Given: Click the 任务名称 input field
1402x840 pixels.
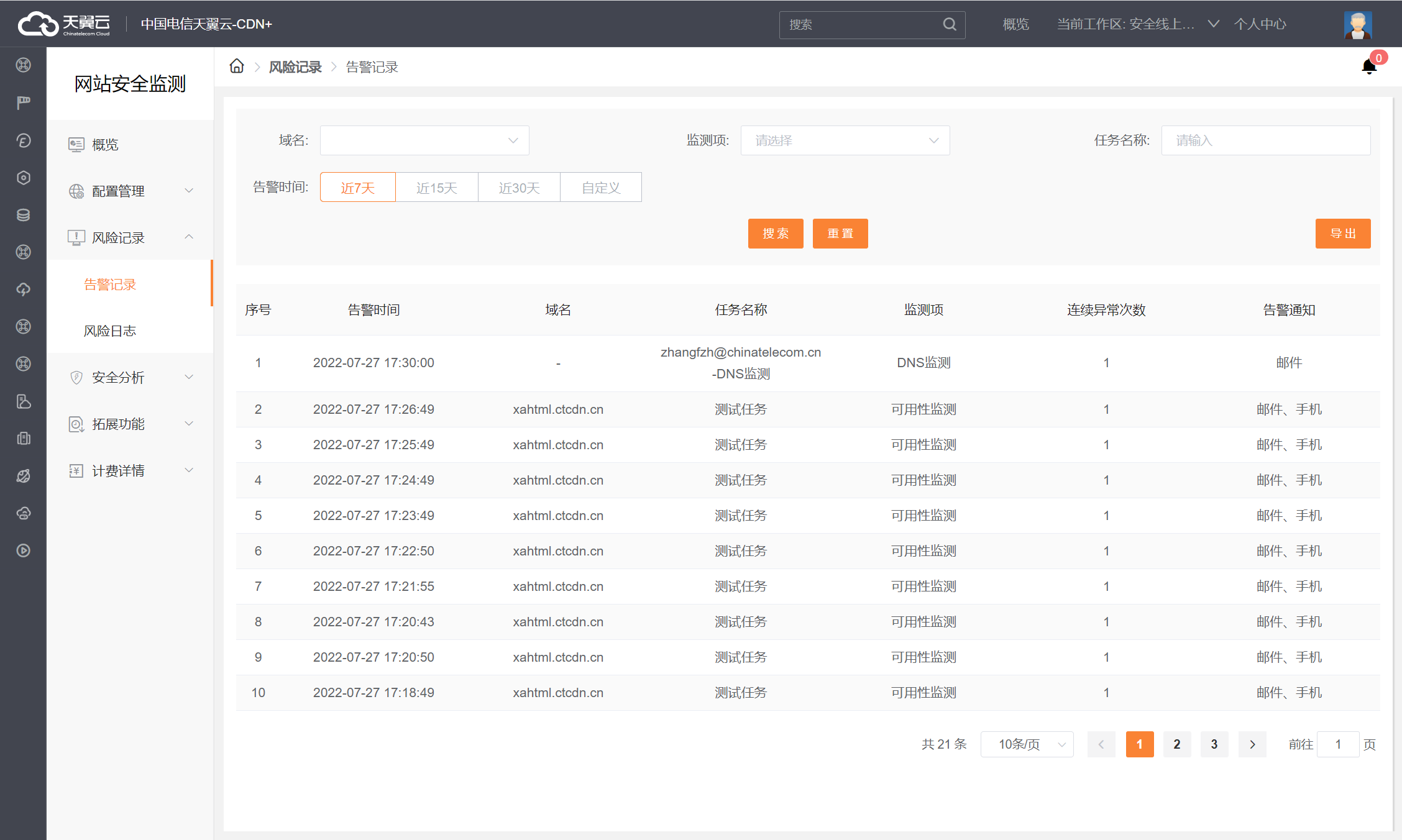Looking at the screenshot, I should [1265, 140].
